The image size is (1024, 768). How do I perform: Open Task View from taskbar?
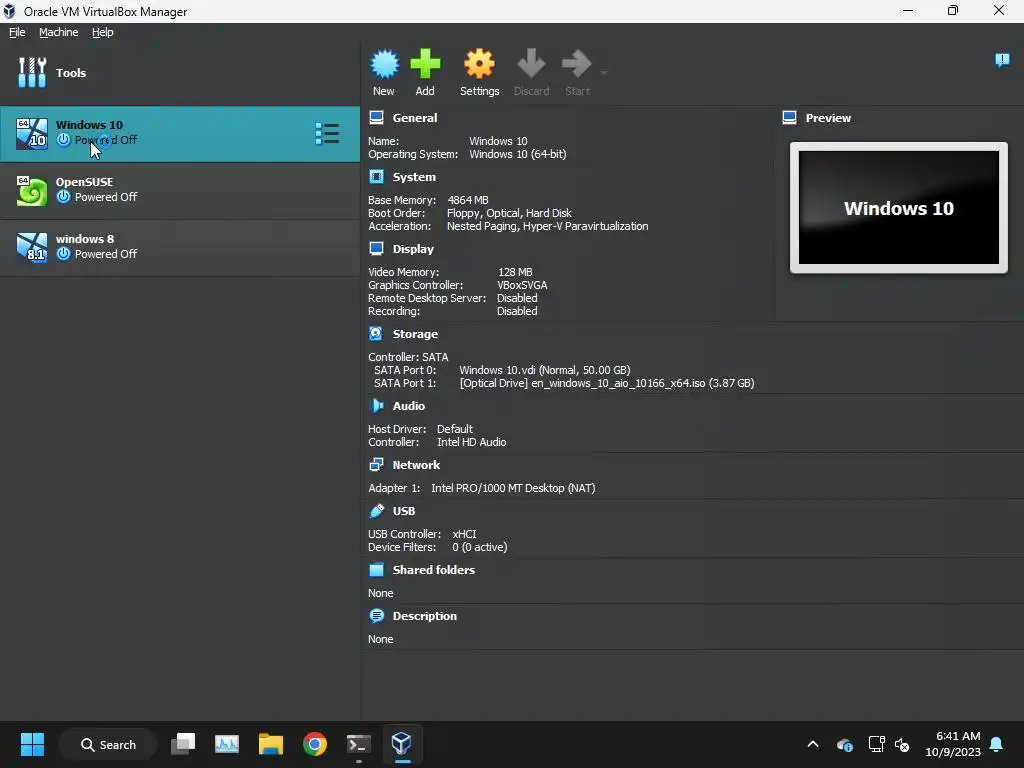tap(183, 744)
